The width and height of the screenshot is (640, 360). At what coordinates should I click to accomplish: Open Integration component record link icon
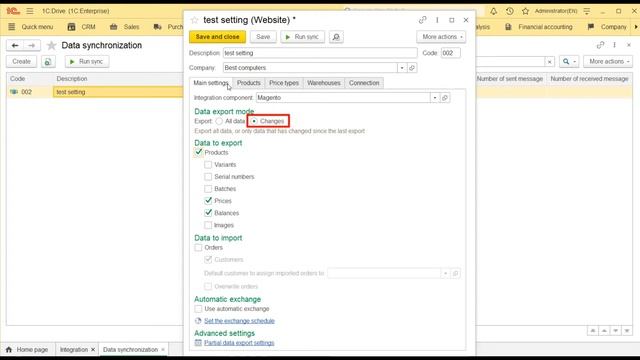point(445,98)
